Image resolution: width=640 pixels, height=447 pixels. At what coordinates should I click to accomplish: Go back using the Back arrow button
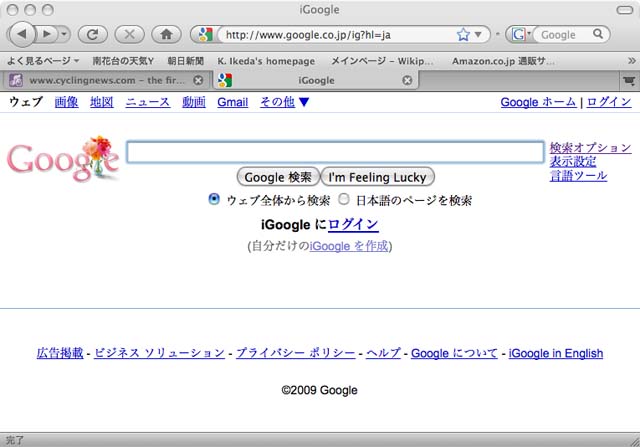tap(21, 34)
